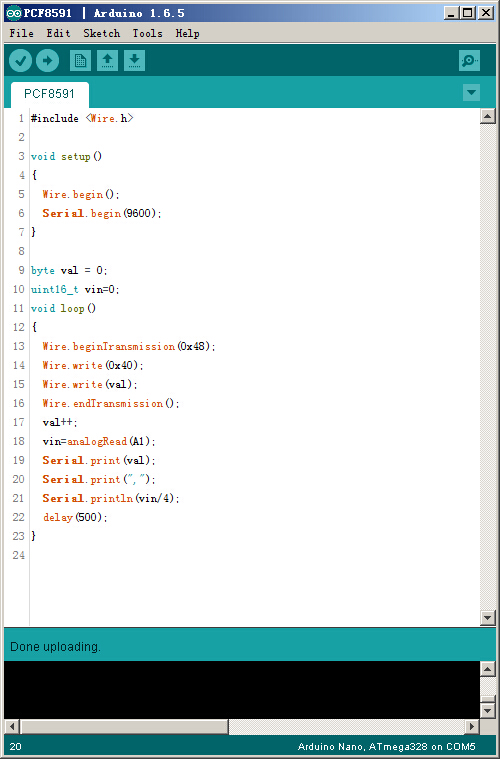Image resolution: width=500 pixels, height=759 pixels.
Task: Click the editor scroll up arrow
Action: pos(487,116)
